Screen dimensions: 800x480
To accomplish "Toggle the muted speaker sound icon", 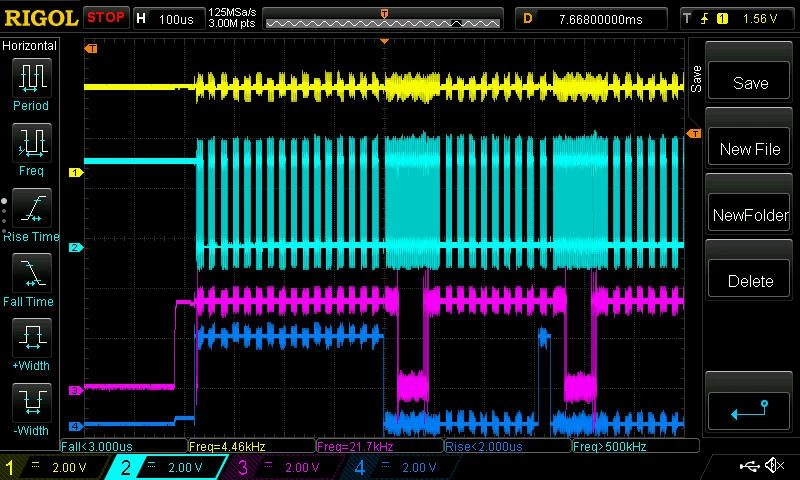I will pos(774,465).
